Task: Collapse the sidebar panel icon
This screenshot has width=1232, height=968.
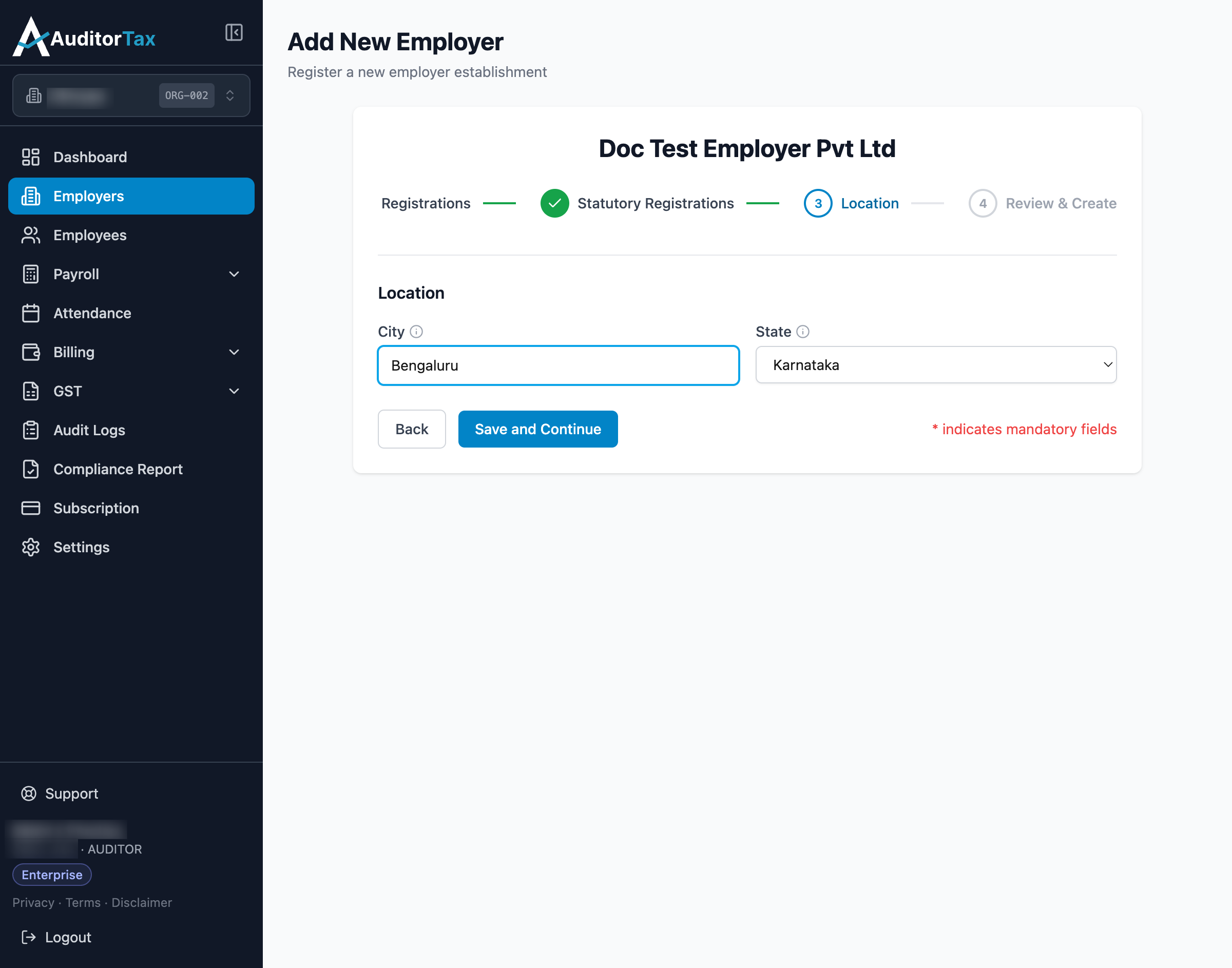Action: (234, 32)
